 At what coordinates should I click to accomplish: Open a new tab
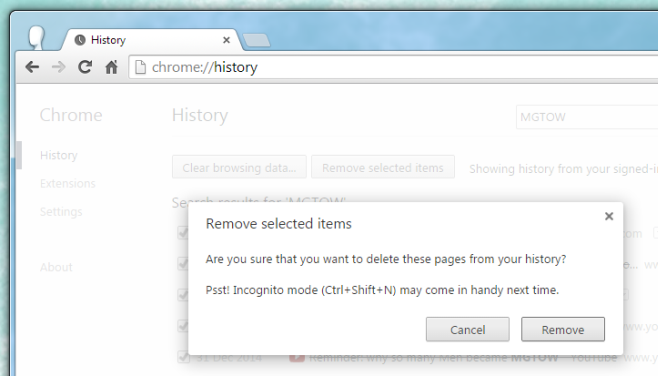pos(256,40)
